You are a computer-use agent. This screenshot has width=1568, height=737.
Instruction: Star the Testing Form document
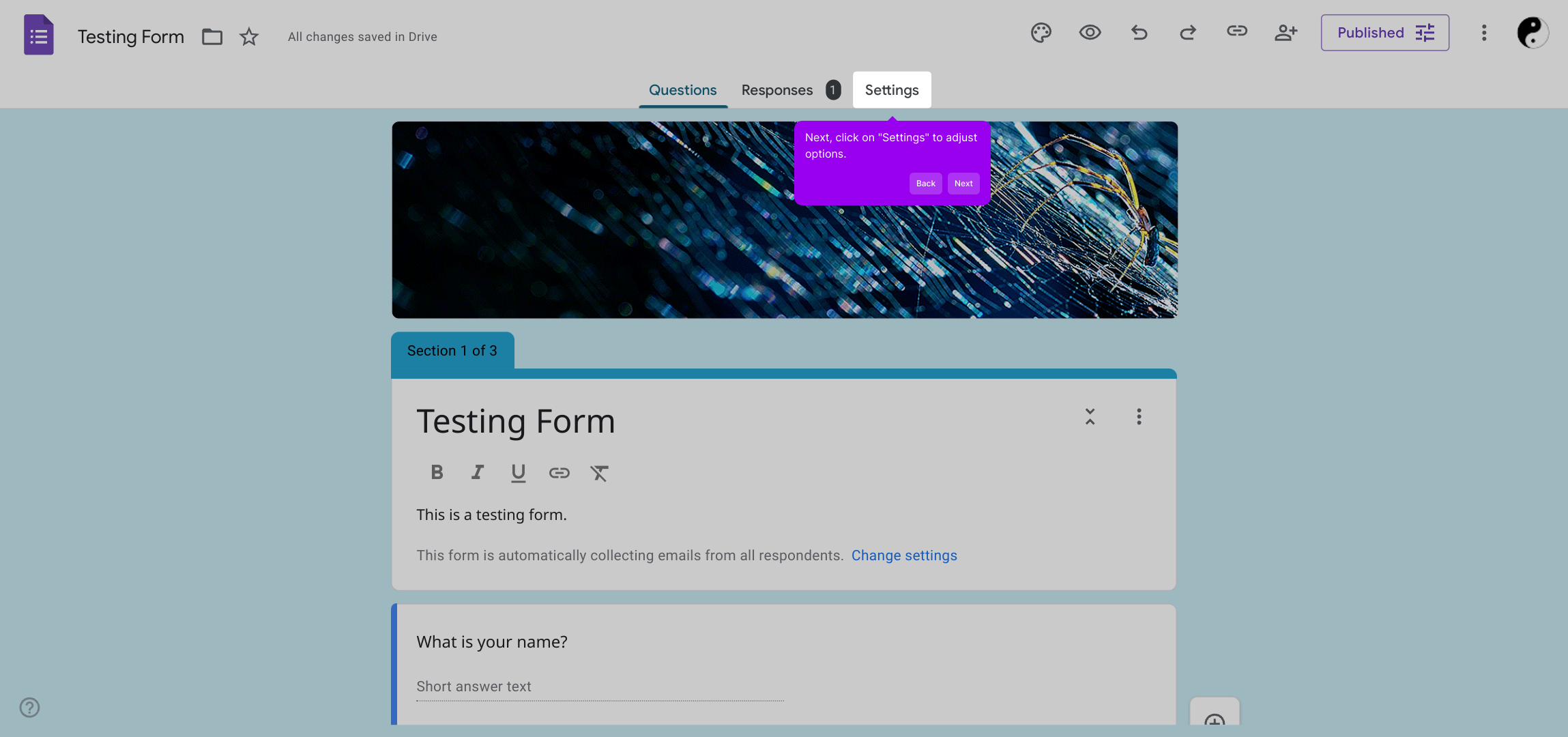click(x=249, y=37)
